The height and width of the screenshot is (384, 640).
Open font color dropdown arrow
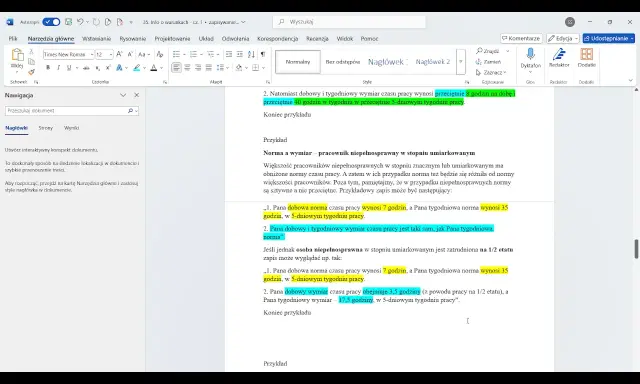162,68
